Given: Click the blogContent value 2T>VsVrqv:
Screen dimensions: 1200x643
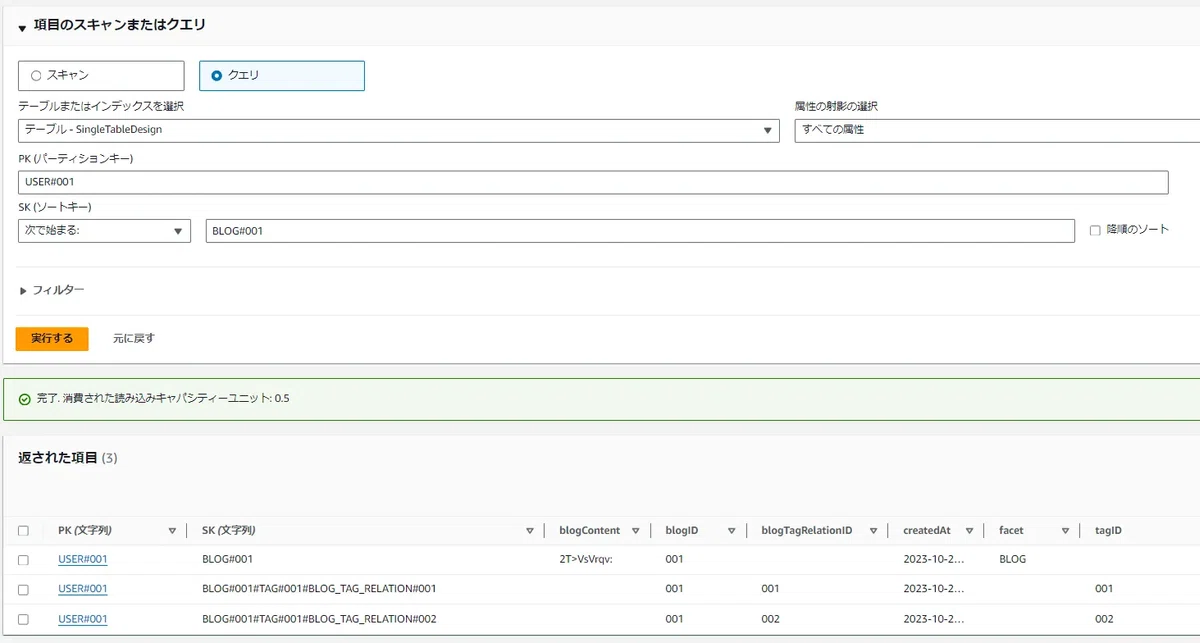Looking at the screenshot, I should (585, 560).
